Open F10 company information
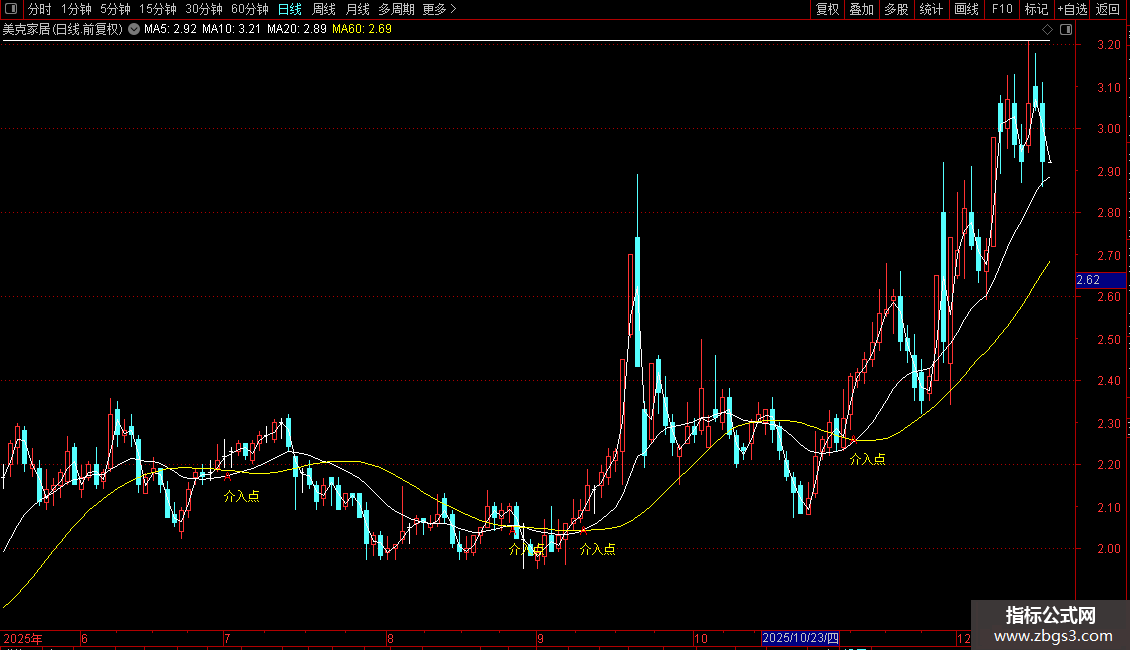The height and width of the screenshot is (650, 1130). point(1002,9)
